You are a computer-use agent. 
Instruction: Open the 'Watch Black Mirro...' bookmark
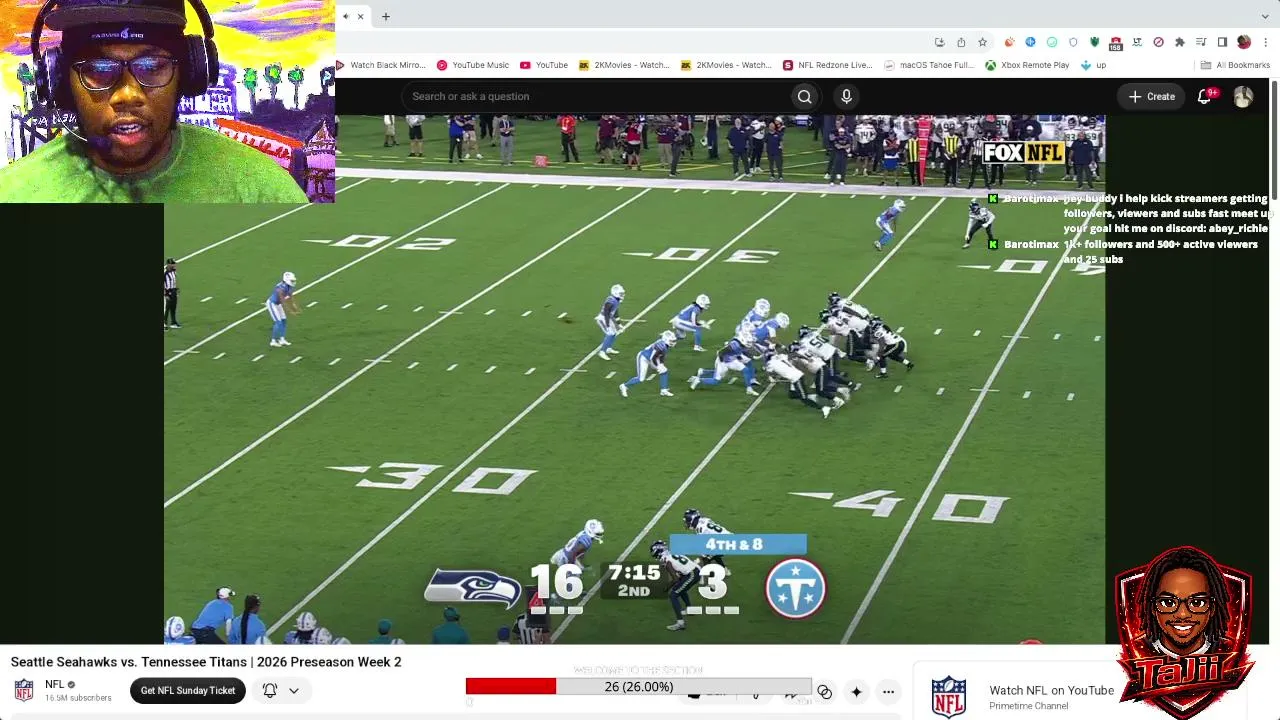(382, 65)
